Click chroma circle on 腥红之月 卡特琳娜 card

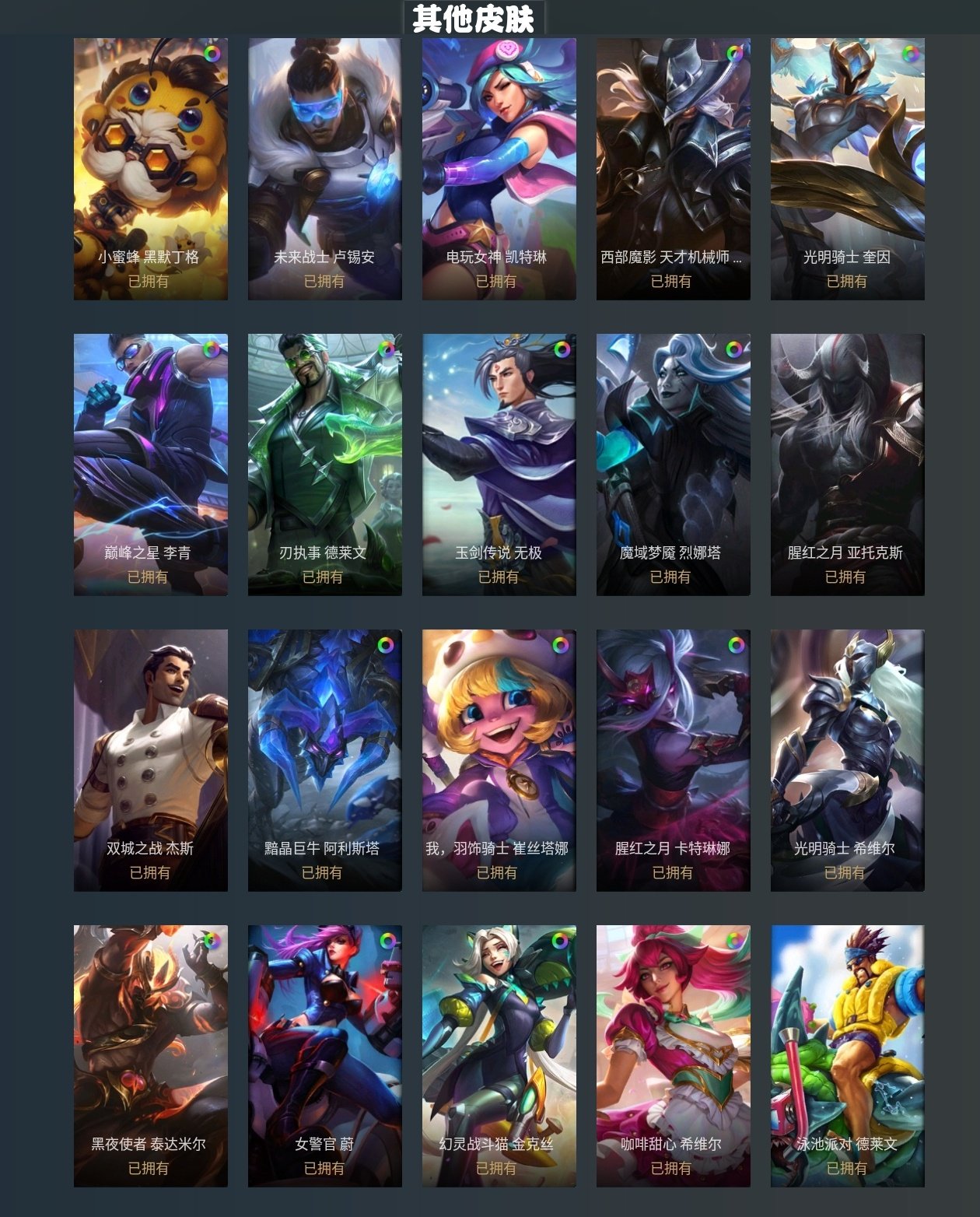click(735, 645)
